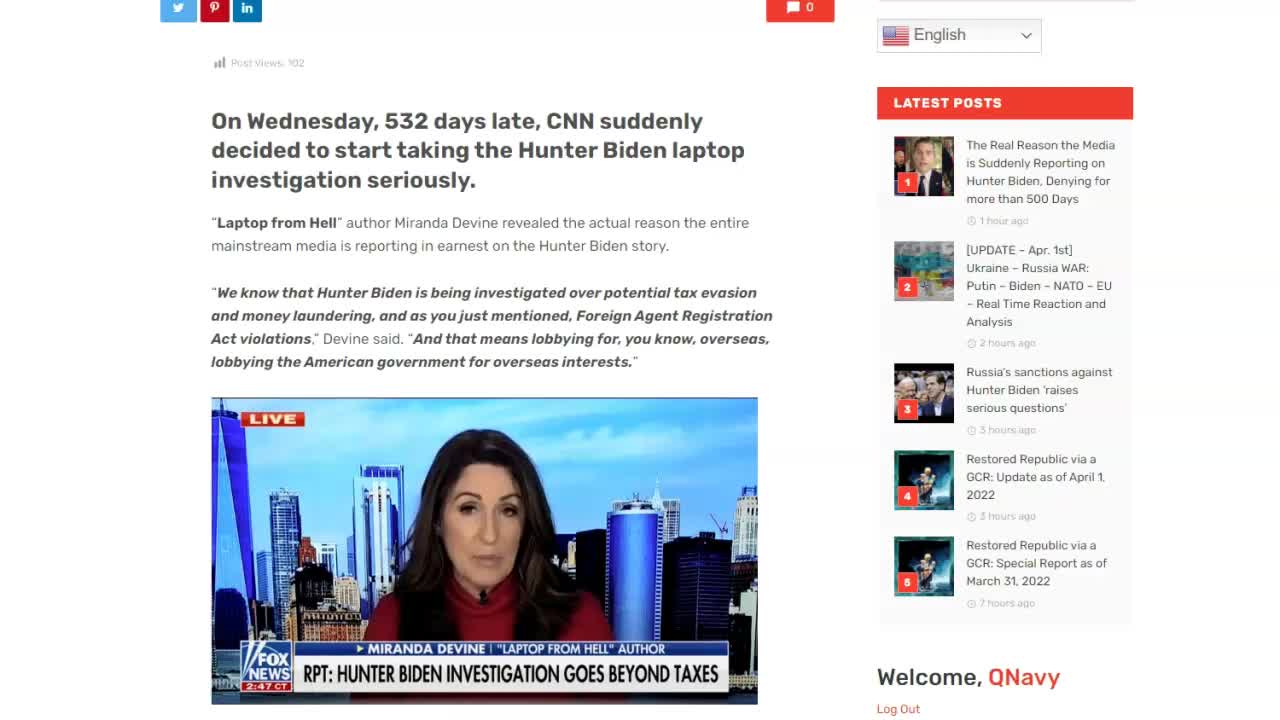Share the article on LinkedIn
Image resolution: width=1280 pixels, height=720 pixels.
tap(247, 9)
